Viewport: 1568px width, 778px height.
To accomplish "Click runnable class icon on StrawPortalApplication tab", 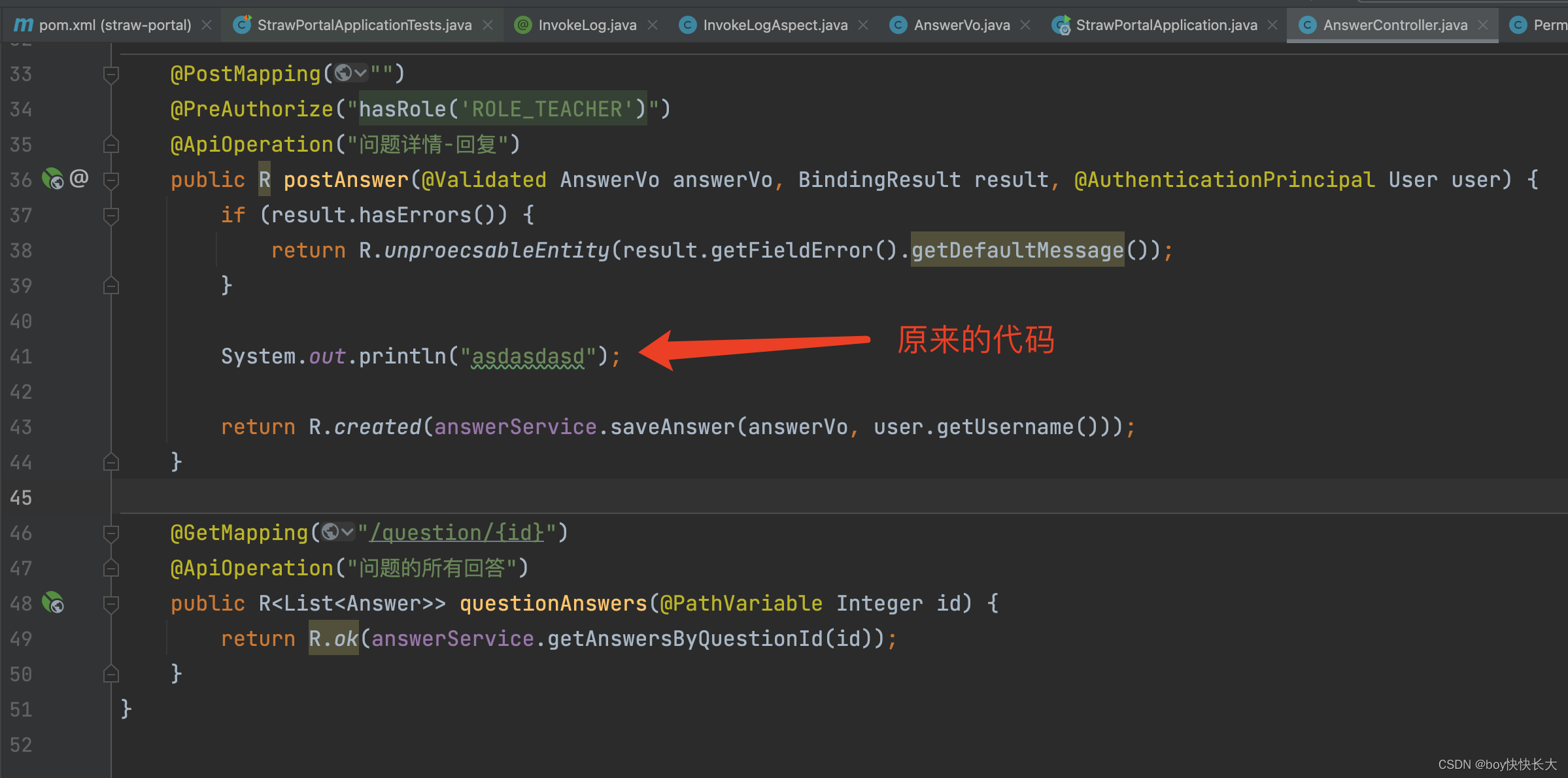I will 1061,25.
